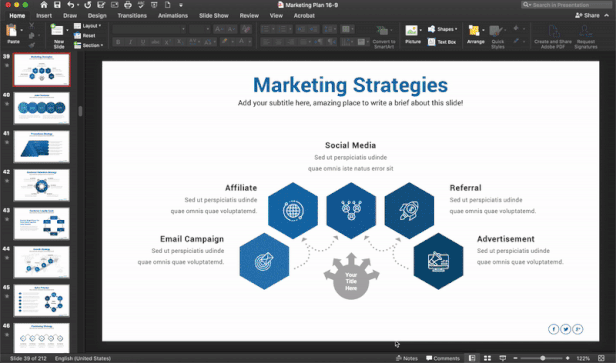This screenshot has width=616, height=363.
Task: Open the Shapes dropdown
Action: pyautogui.click(x=443, y=29)
